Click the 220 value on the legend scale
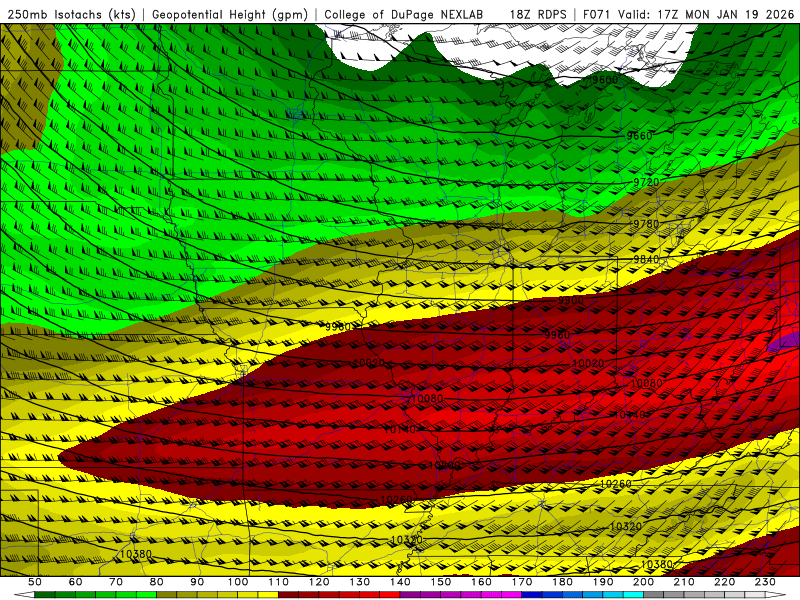 pos(724,582)
